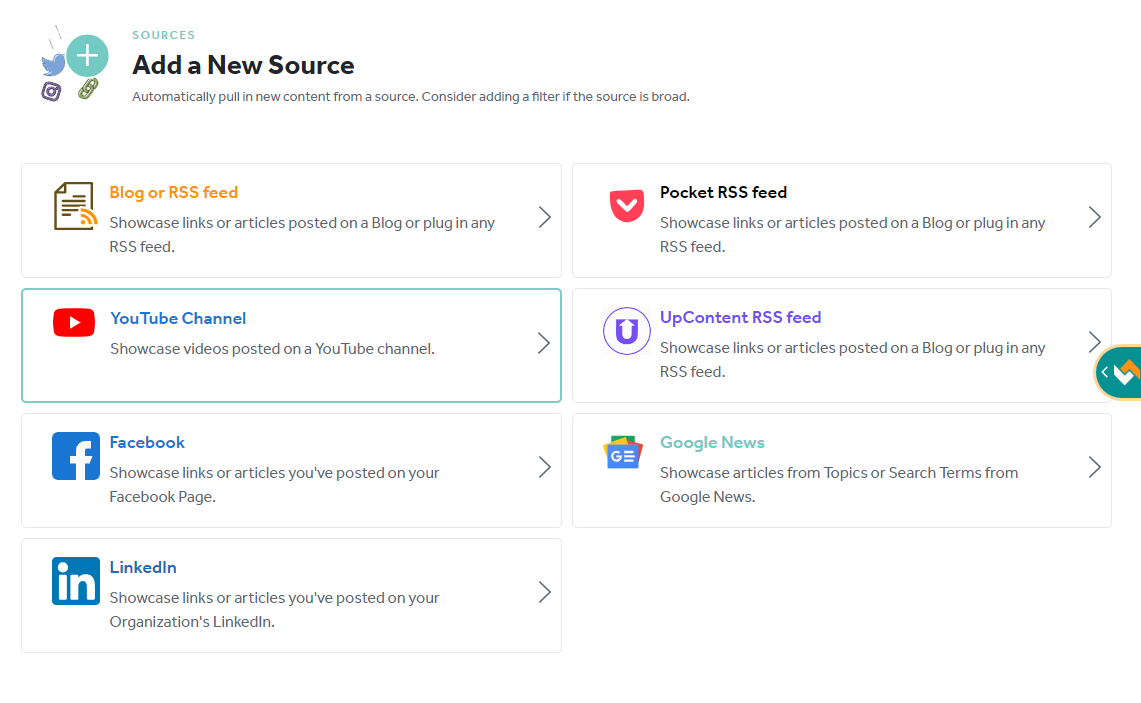This screenshot has width=1141, height=703.
Task: Expand the LinkedIn source chevron
Action: pyautogui.click(x=544, y=592)
